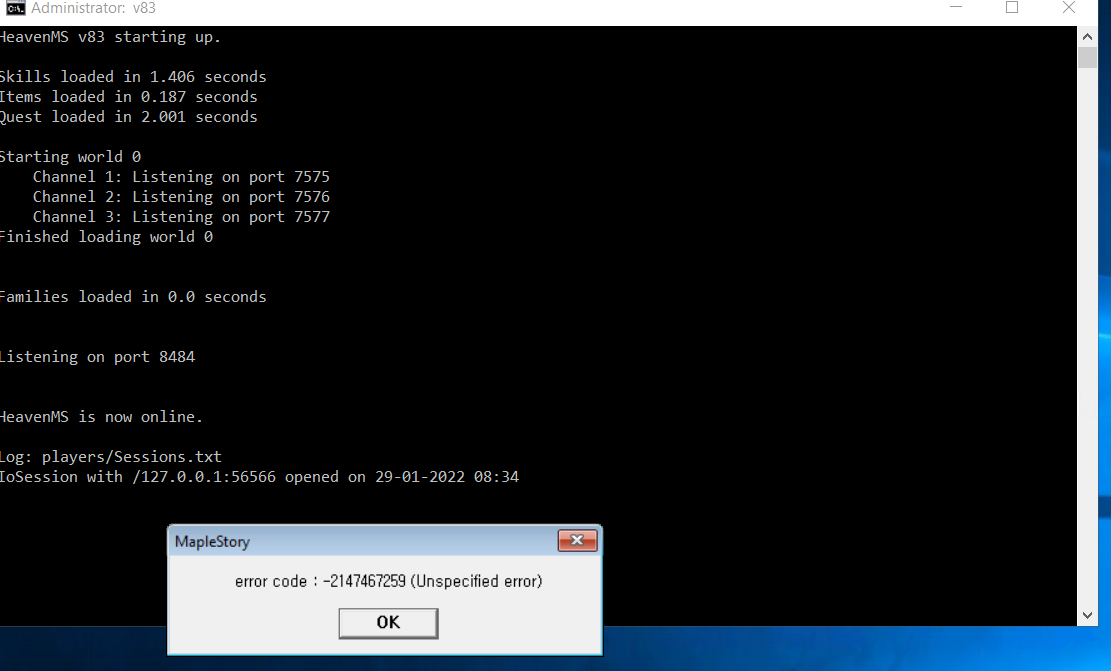Screen dimensions: 1111x671
Task: Click the console scrollbar down arrow
Action: [x=1087, y=616]
